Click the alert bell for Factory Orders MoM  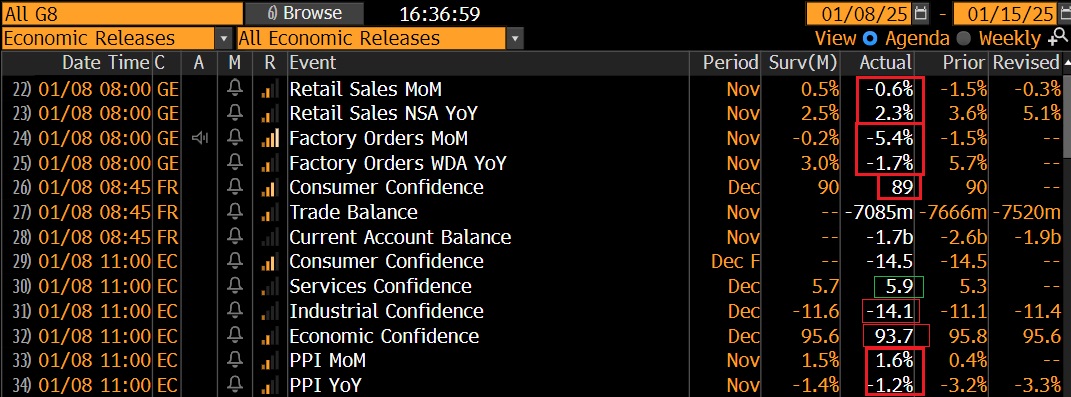235,138
